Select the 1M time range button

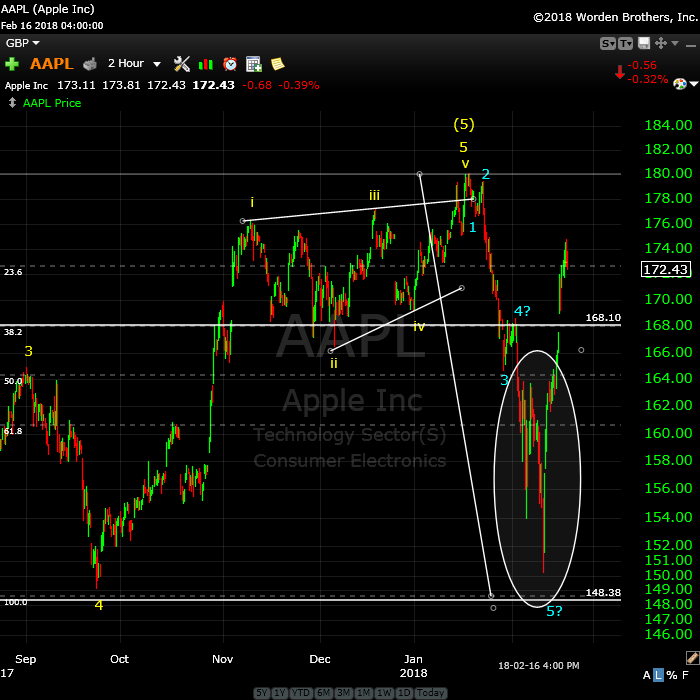pos(363,693)
